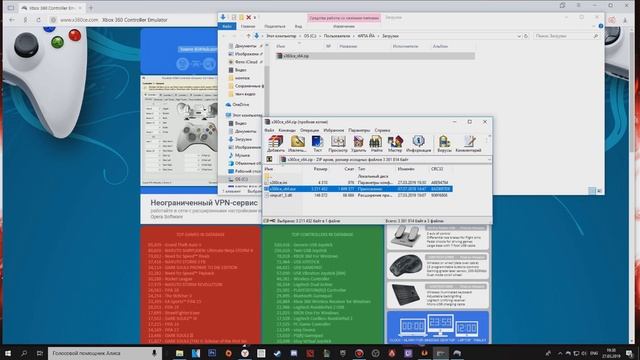Click red X delete icon in Explorer quick toolbar
The image size is (640, 360).
coord(249,17)
